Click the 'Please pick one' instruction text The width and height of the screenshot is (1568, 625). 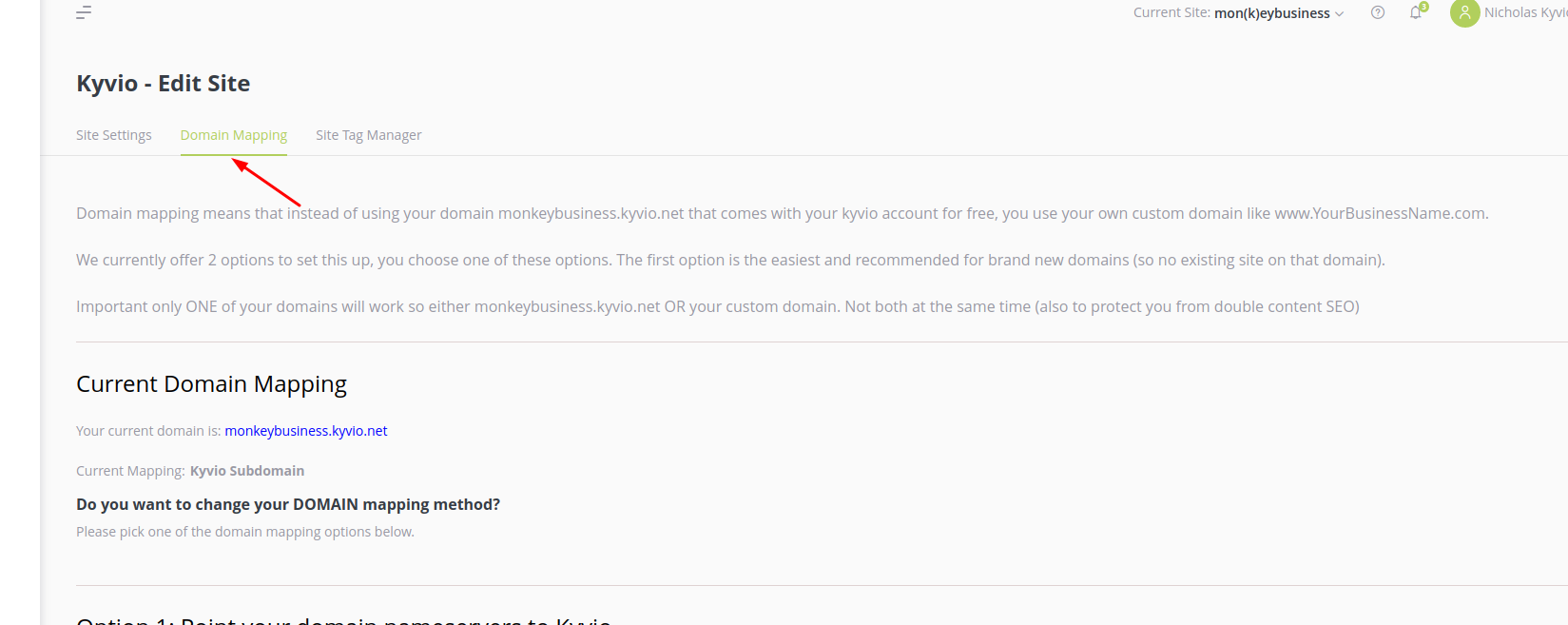245,532
